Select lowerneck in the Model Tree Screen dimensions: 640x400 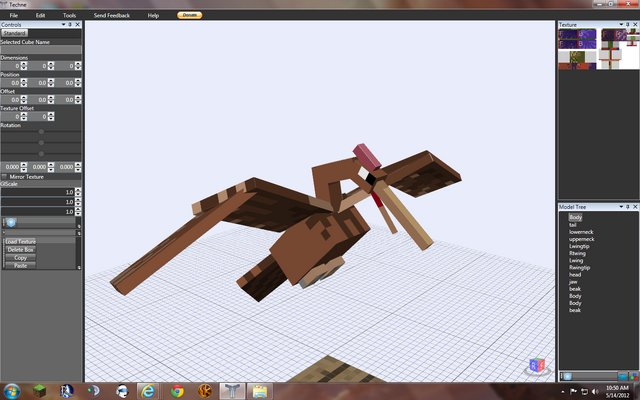tap(581, 232)
